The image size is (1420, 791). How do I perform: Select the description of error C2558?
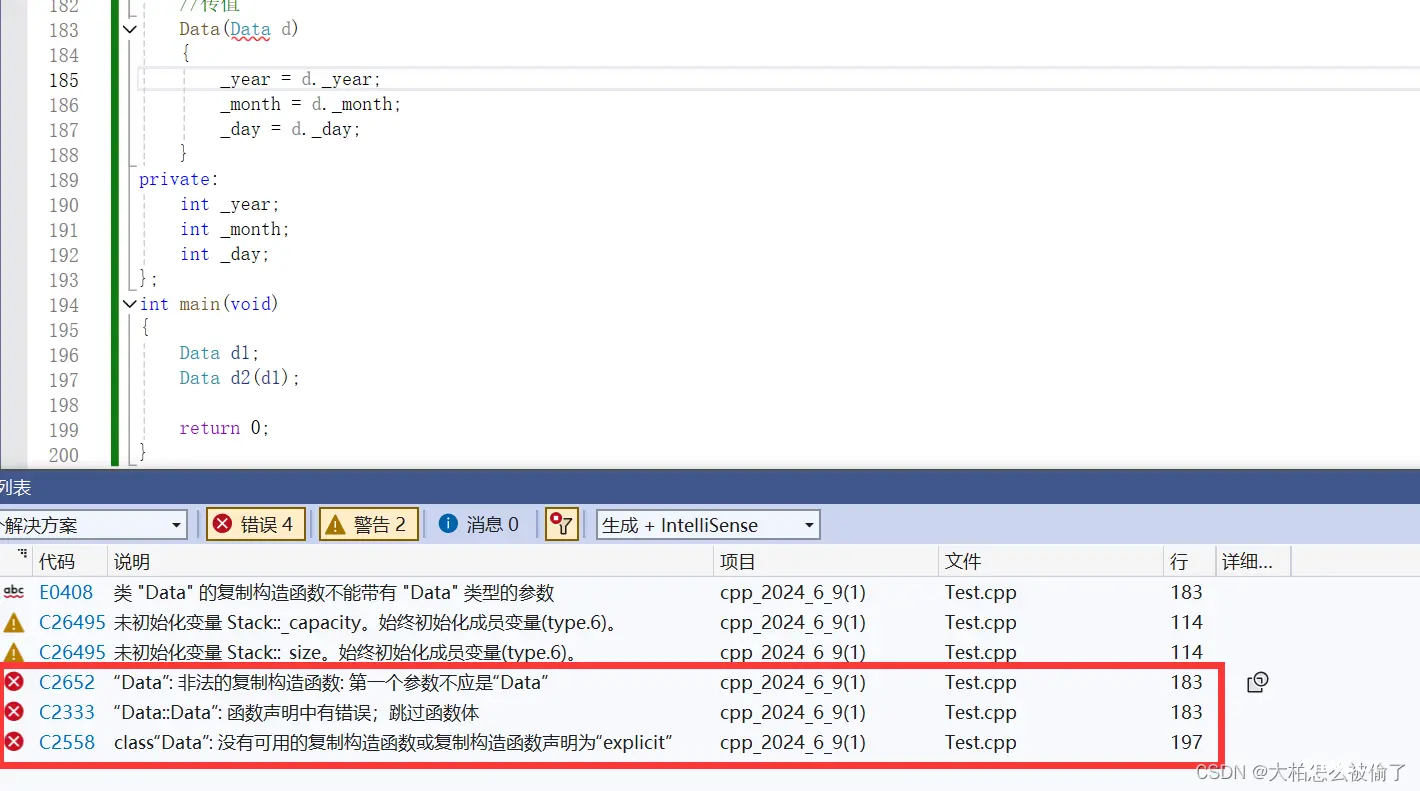click(393, 742)
